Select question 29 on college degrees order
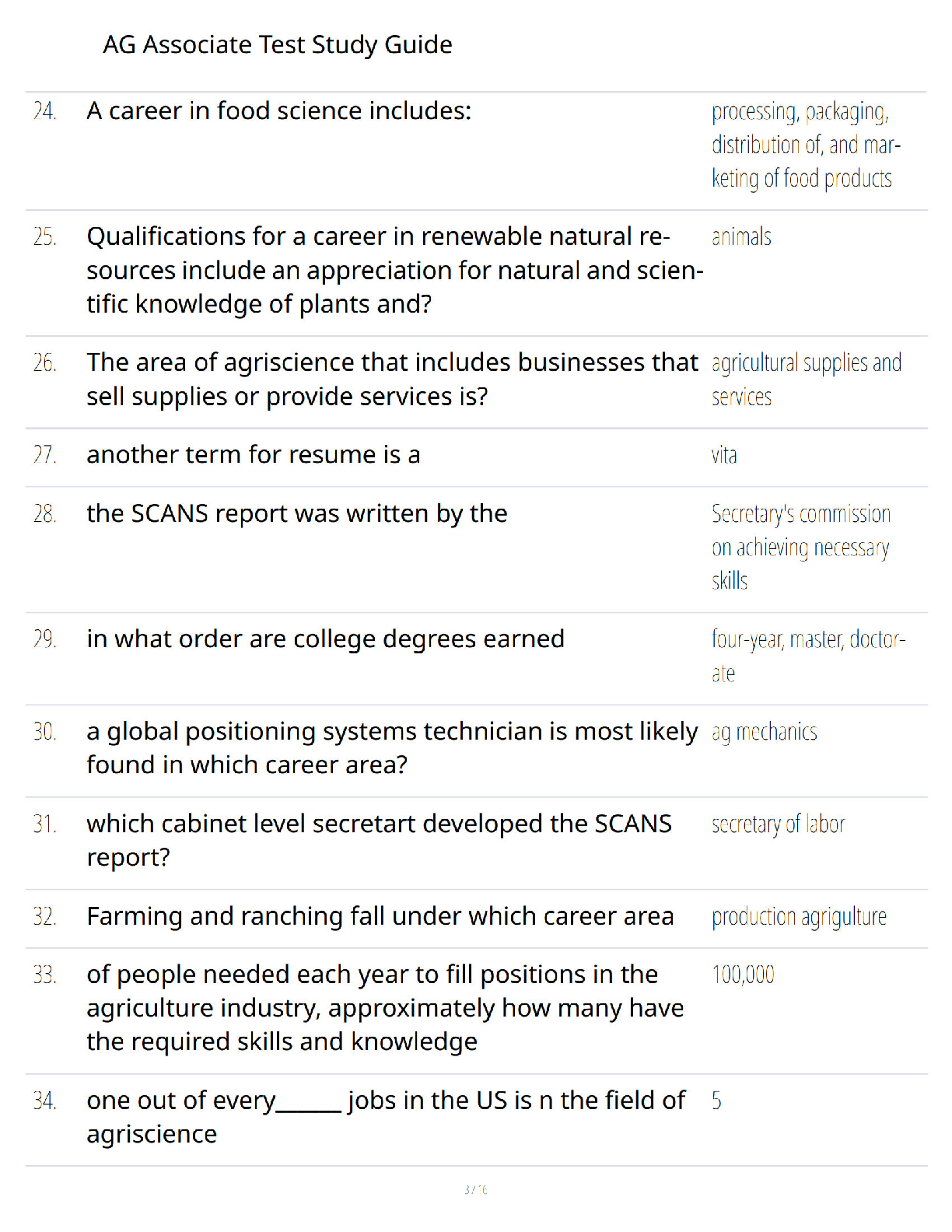952x1232 pixels. 325,639
